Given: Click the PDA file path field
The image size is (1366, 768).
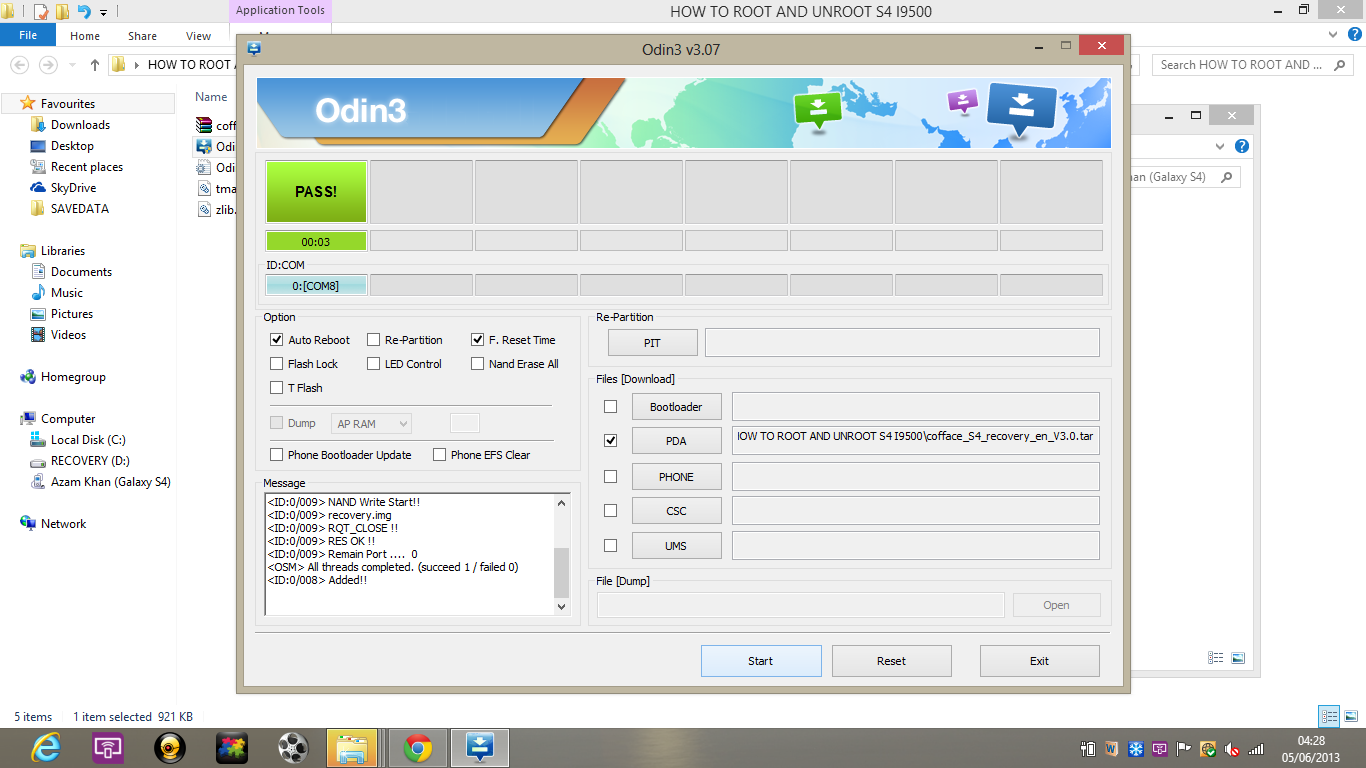Looking at the screenshot, I should click(916, 441).
